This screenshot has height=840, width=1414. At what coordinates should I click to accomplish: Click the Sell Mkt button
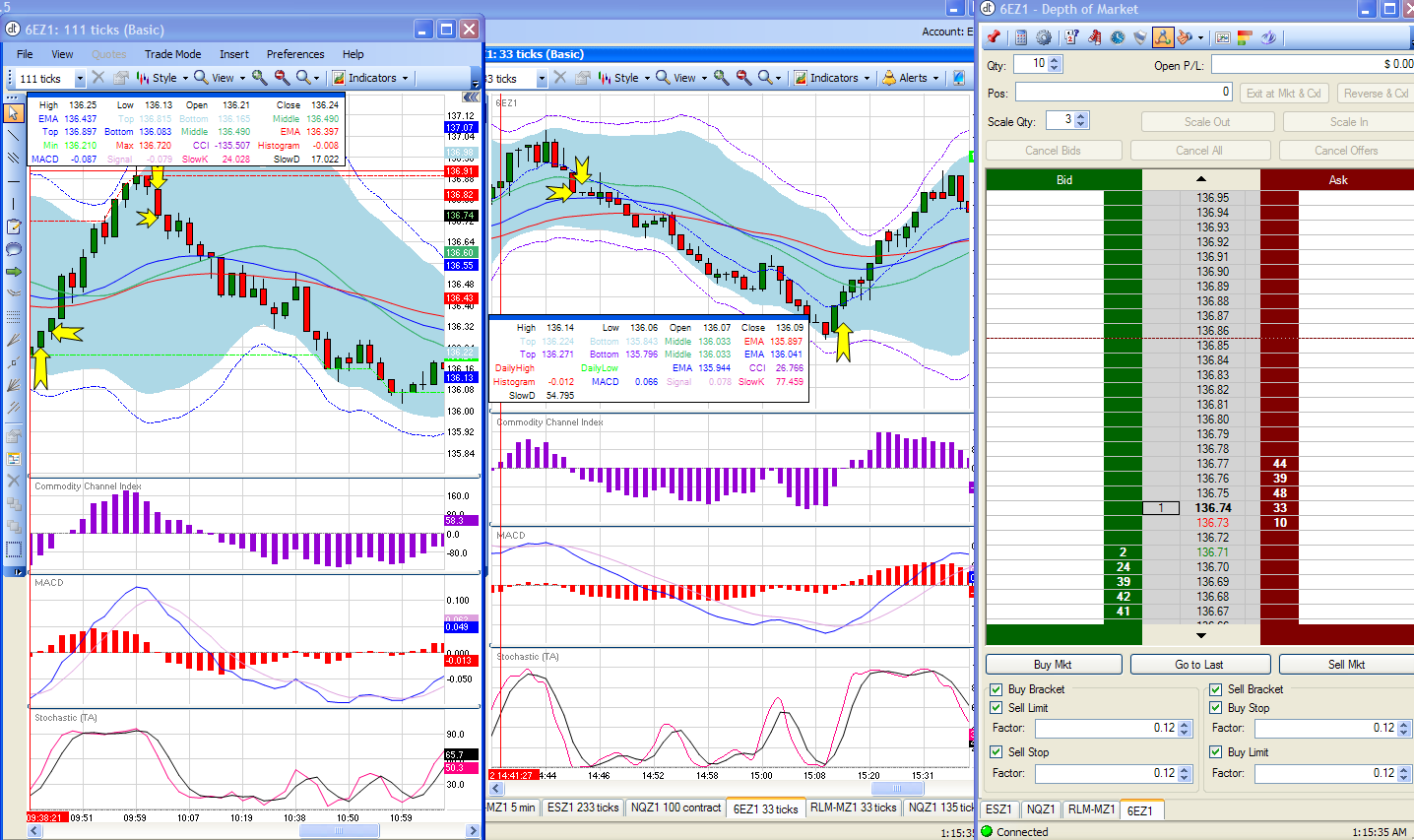pos(1346,665)
